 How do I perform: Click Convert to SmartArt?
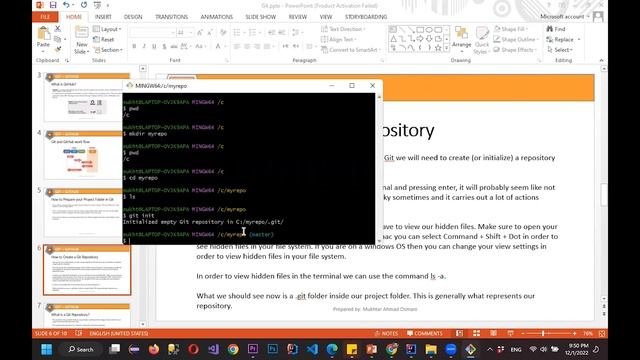(351, 50)
